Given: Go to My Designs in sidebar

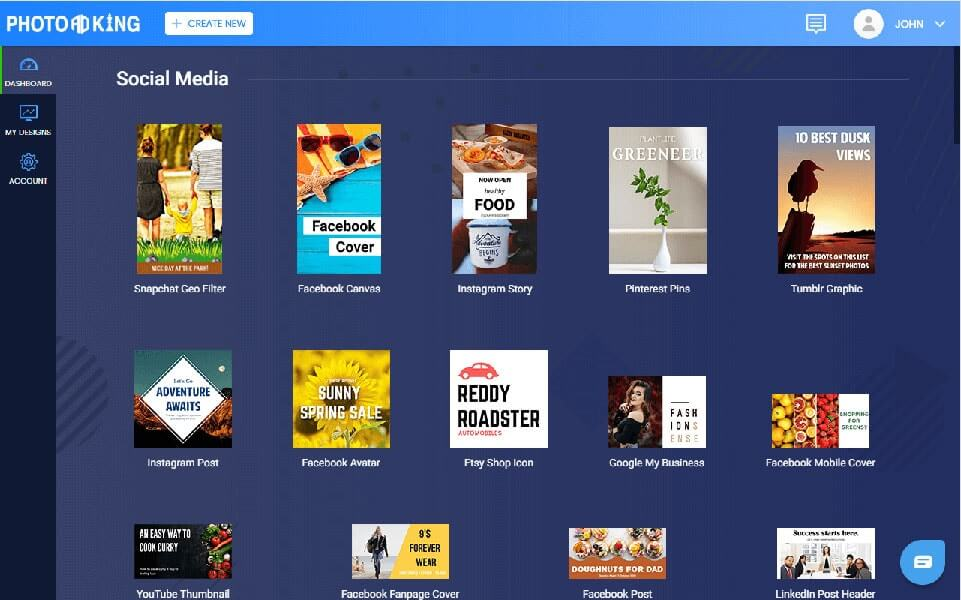Looking at the screenshot, I should (x=28, y=120).
